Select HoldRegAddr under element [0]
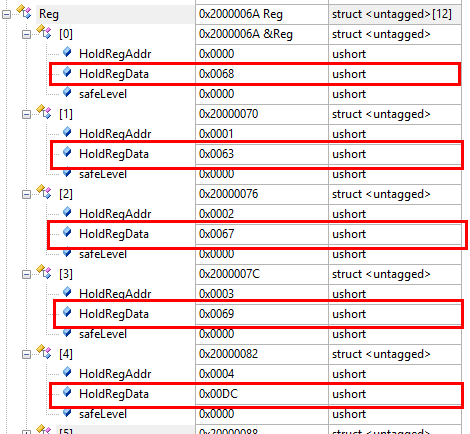The width and height of the screenshot is (470, 434). [115, 54]
